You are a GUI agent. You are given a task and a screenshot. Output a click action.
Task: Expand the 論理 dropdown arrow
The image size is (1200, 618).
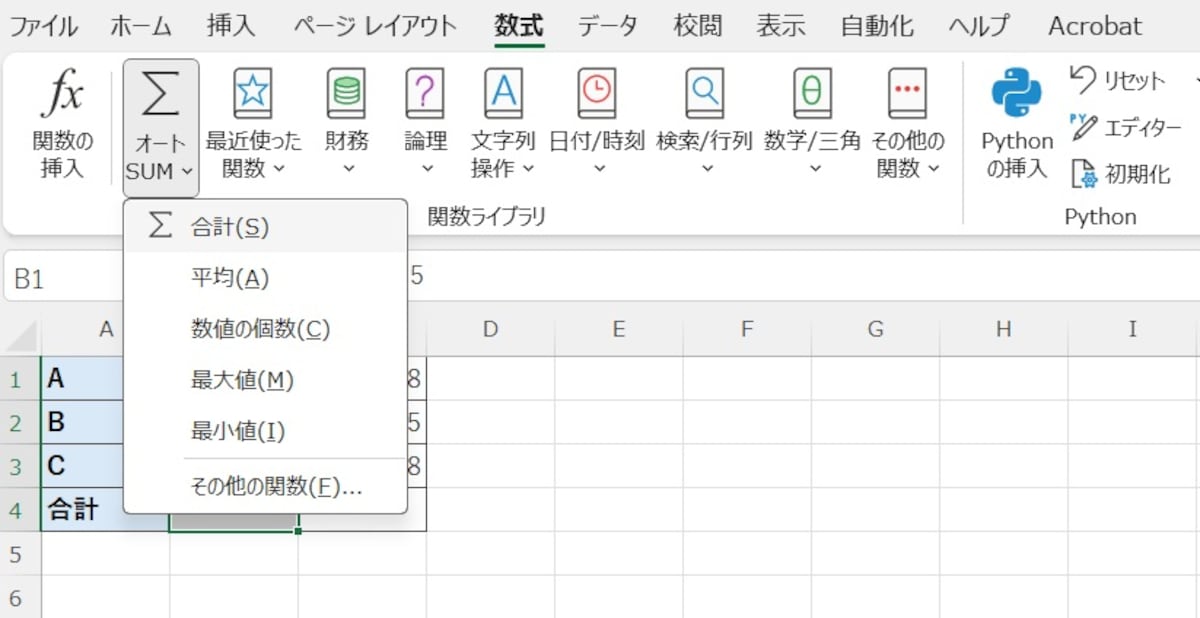click(425, 168)
